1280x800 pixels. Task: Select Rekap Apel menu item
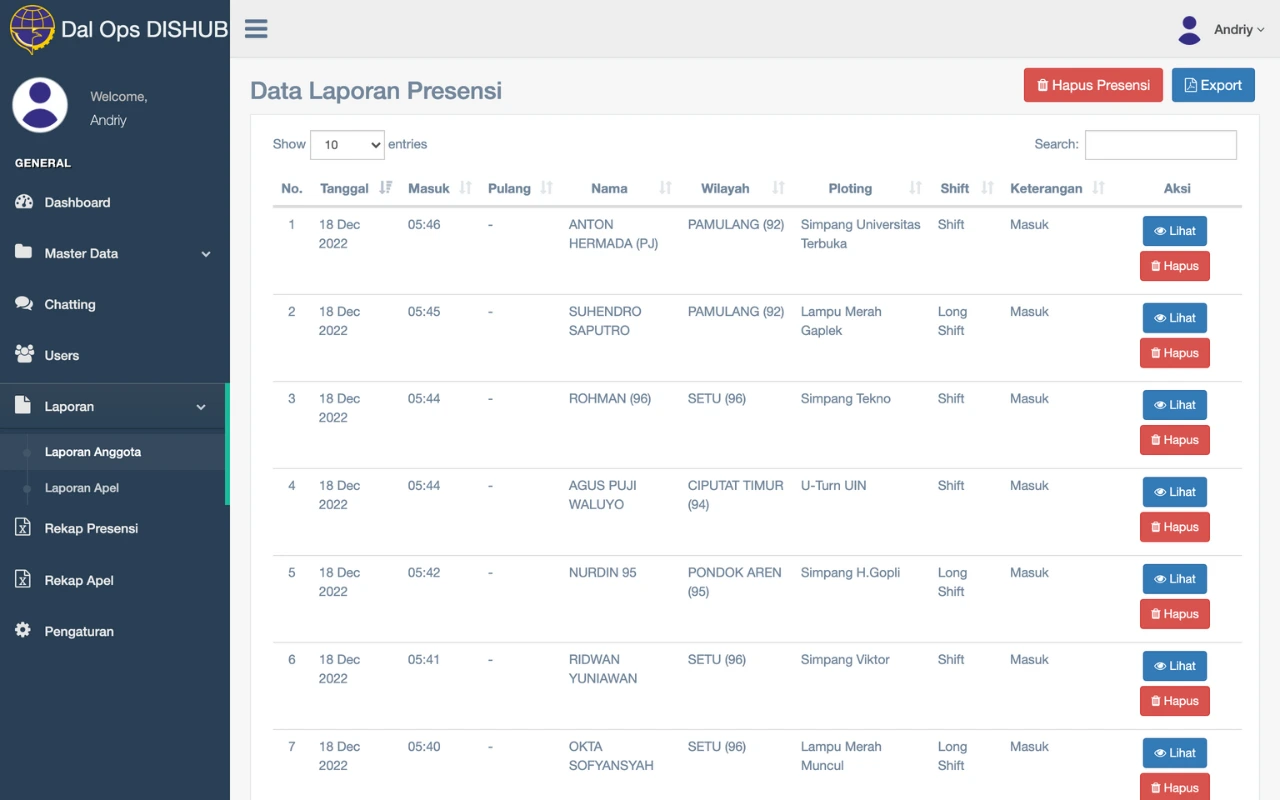79,580
